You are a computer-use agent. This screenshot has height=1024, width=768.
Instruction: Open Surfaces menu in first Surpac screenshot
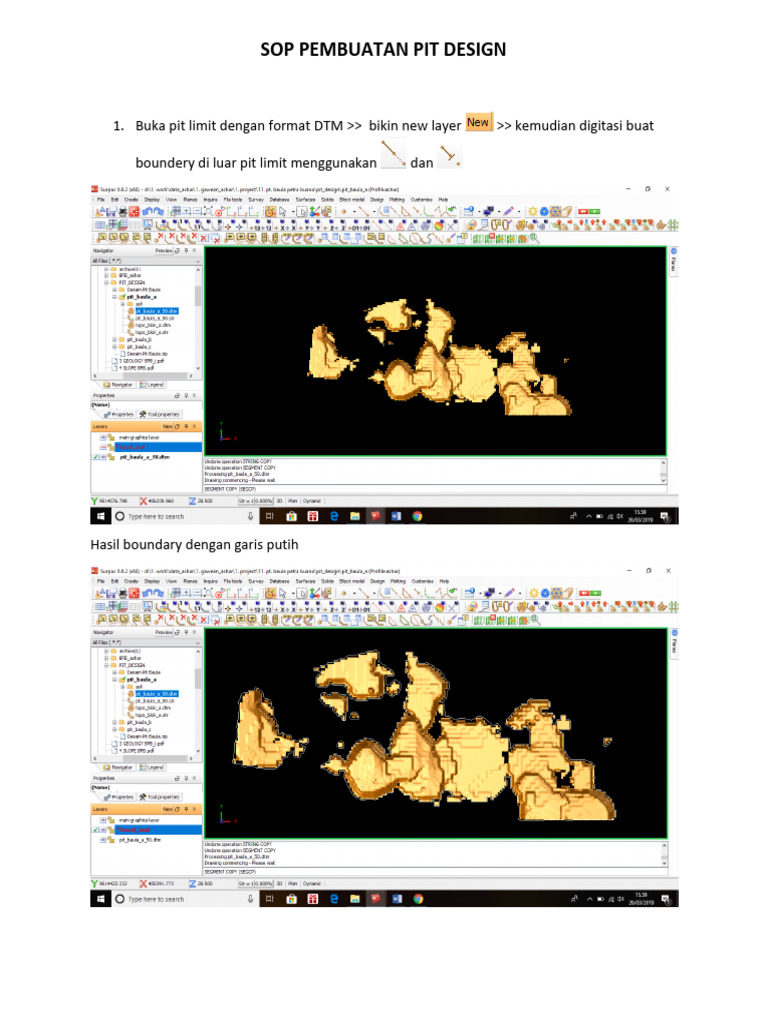pyautogui.click(x=305, y=199)
